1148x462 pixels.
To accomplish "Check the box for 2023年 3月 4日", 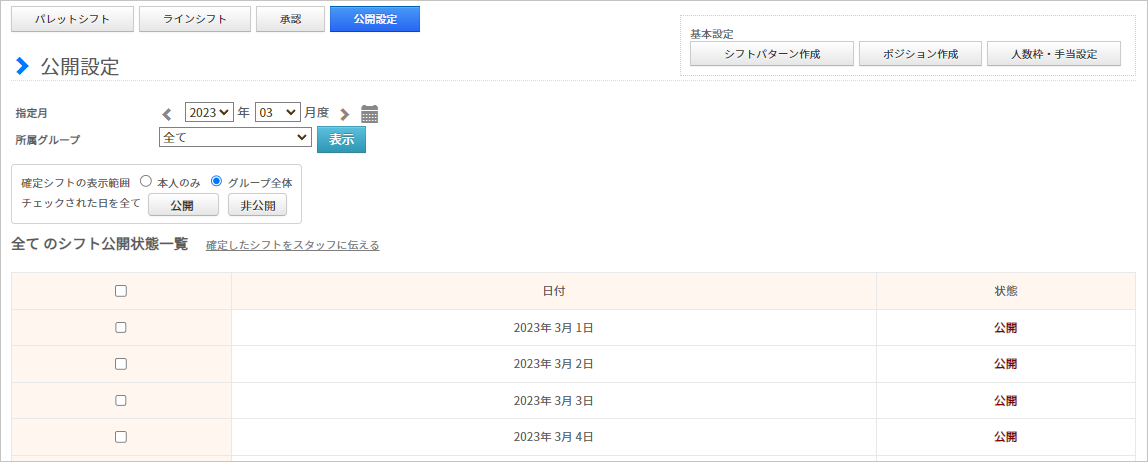I will [121, 437].
